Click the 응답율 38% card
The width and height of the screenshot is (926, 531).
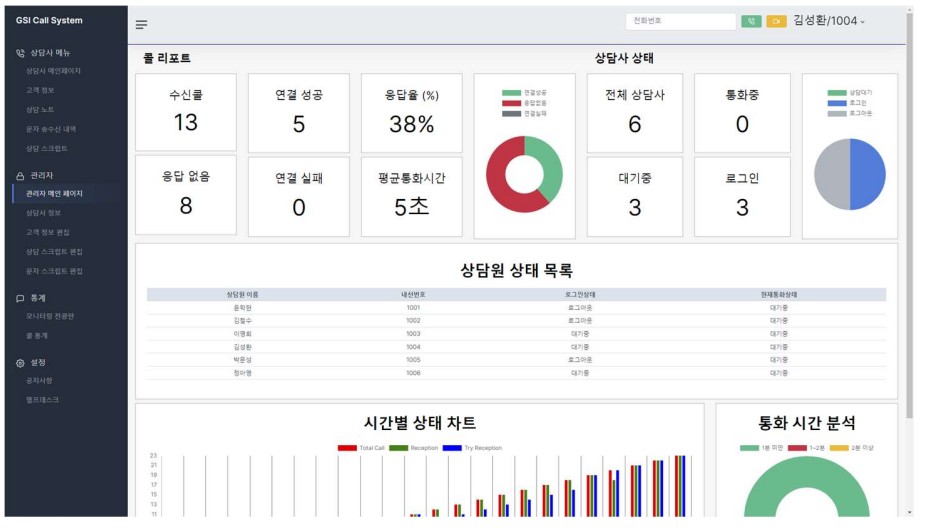(412, 113)
